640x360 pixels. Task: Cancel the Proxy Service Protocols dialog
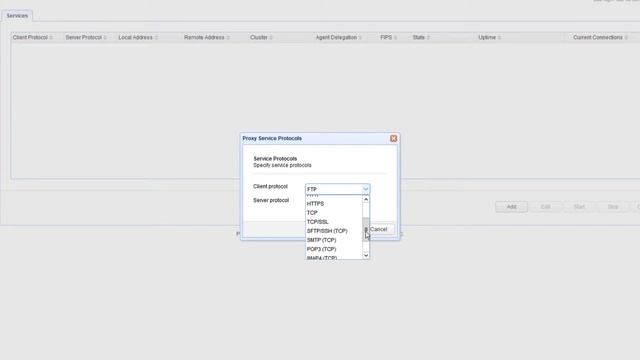point(380,229)
